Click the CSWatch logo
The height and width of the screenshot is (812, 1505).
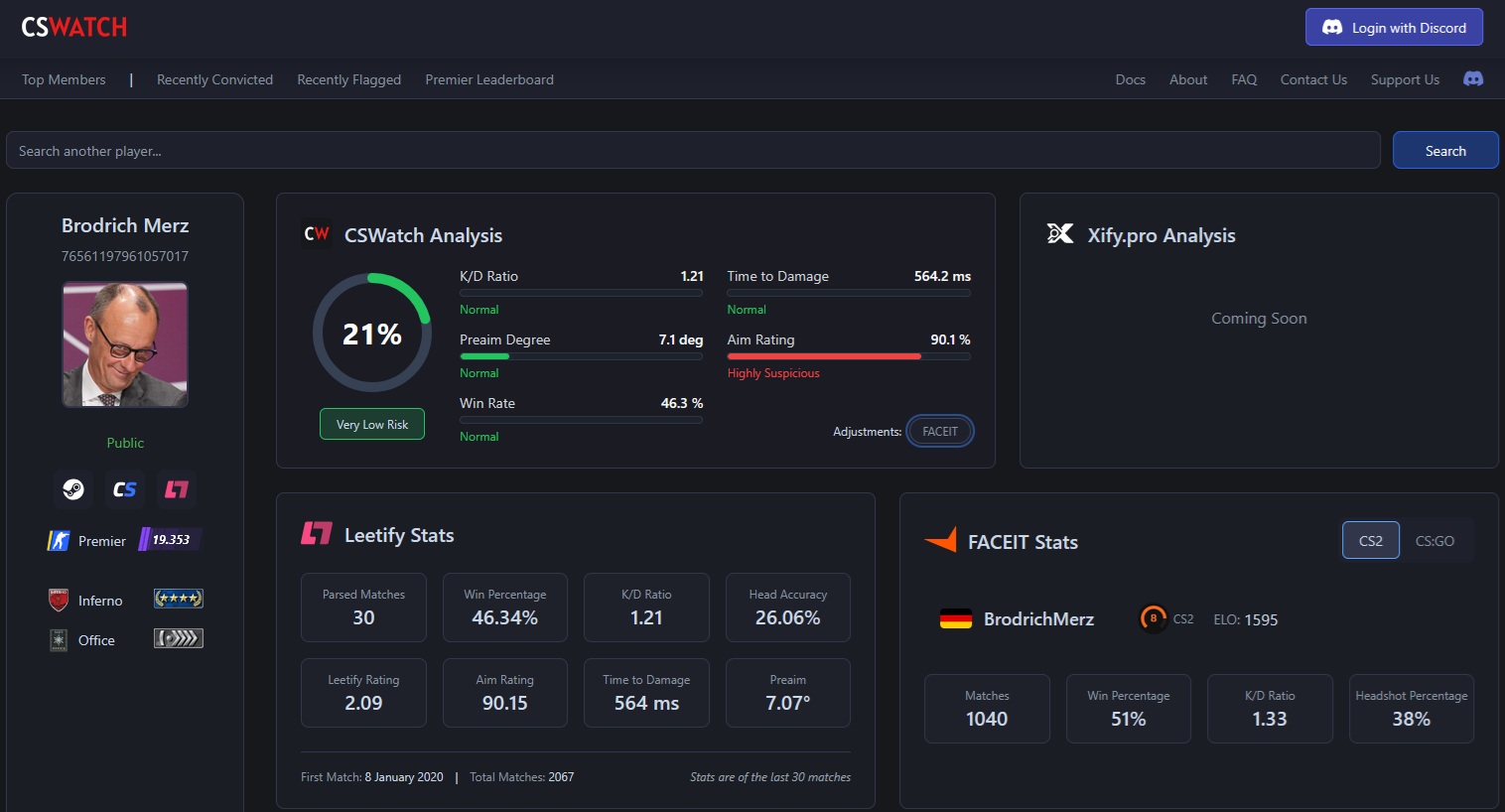pos(74,27)
